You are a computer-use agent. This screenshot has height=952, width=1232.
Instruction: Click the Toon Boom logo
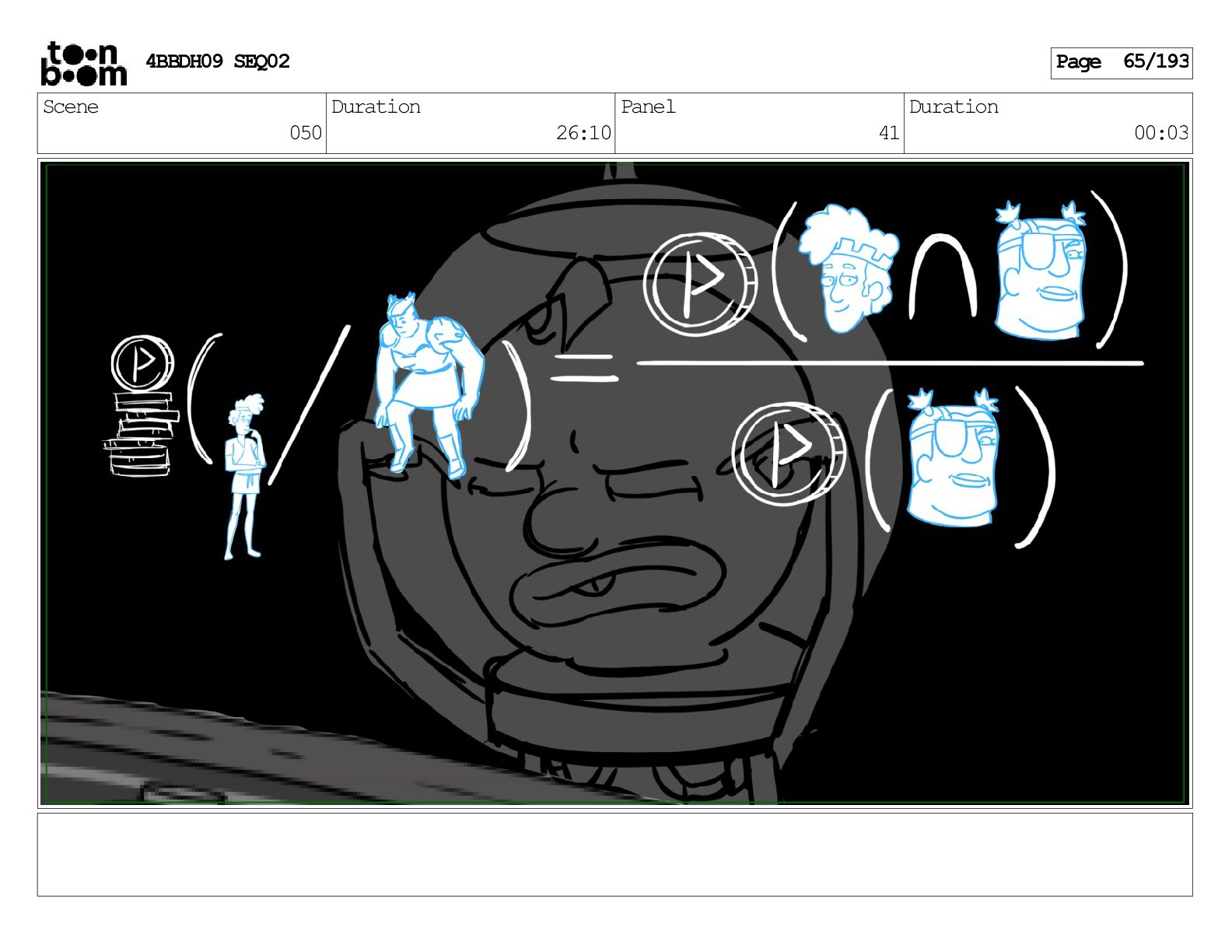coord(83,63)
